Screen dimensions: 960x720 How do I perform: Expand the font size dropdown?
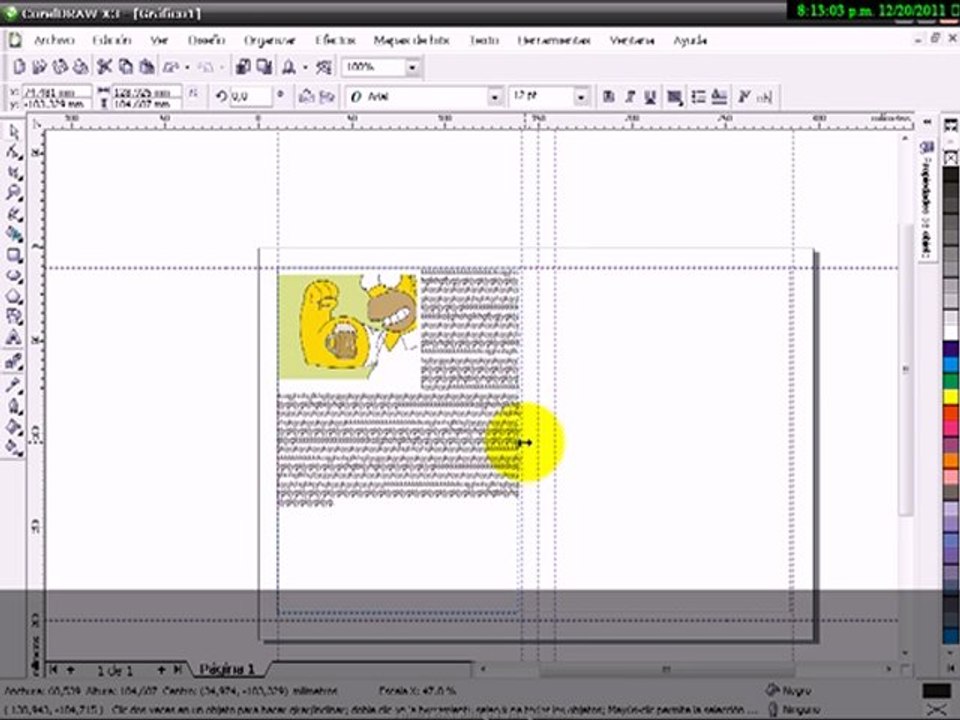coord(581,96)
